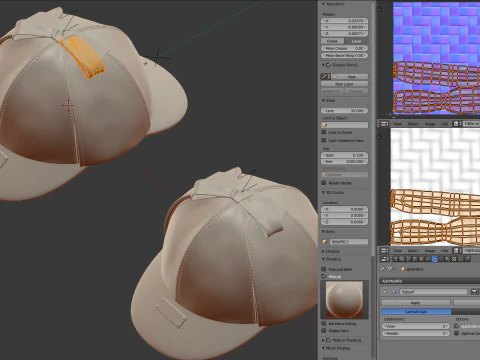Viewport: 480px width, 360px height.
Task: Open the Add Modifier dropdown
Action: pyautogui.click(x=430, y=281)
